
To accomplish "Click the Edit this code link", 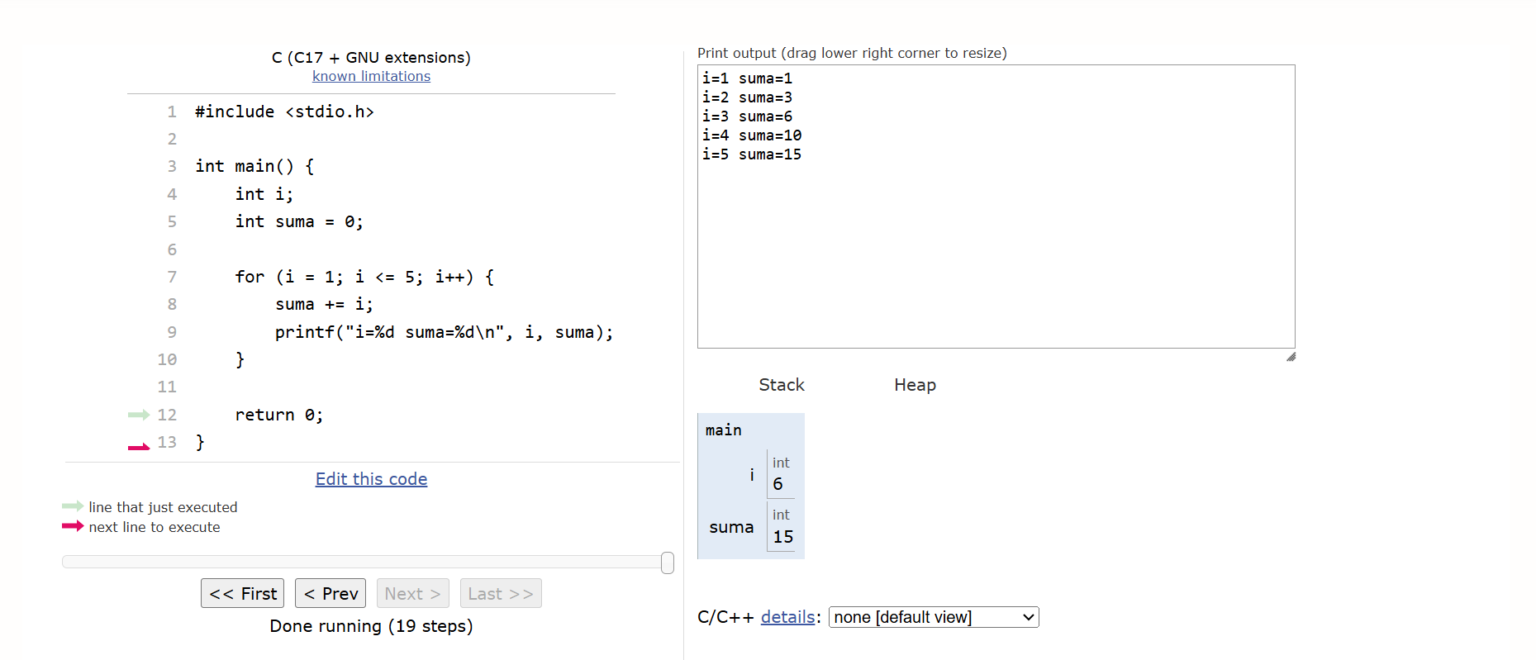I will pos(371,479).
